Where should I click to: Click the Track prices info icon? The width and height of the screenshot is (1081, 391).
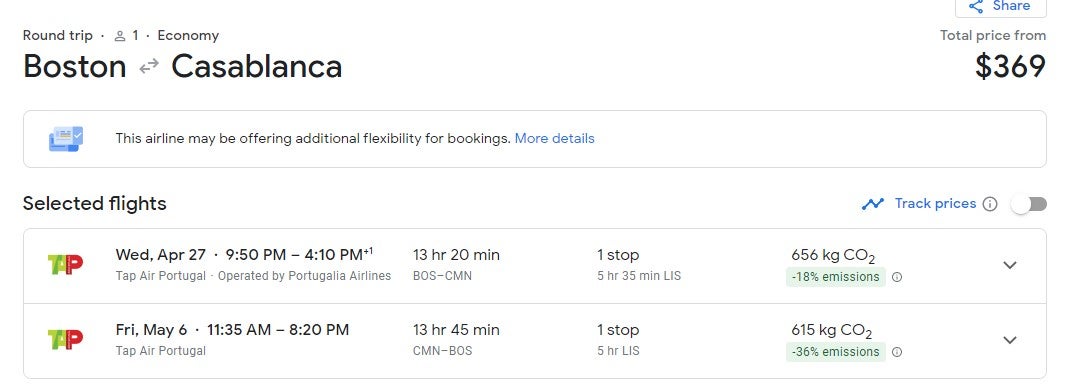[990, 204]
